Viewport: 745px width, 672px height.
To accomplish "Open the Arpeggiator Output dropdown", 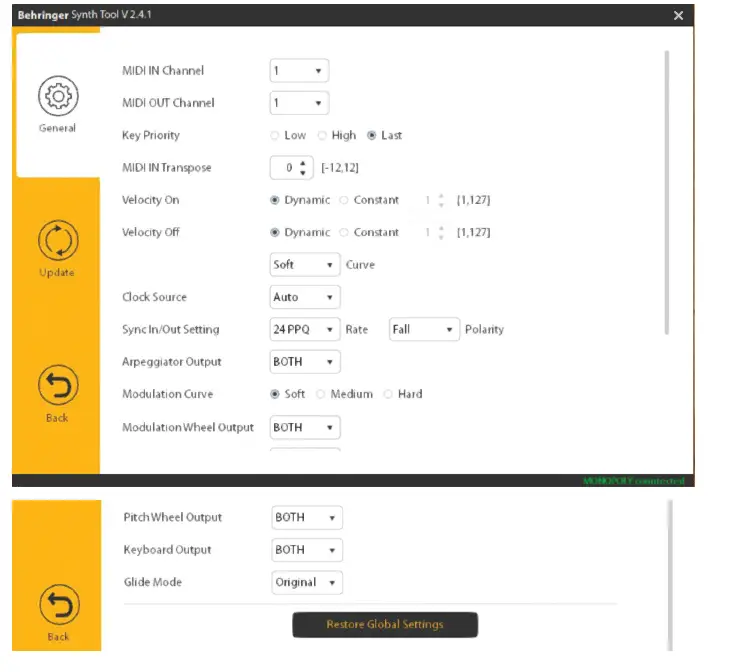I will (x=305, y=362).
